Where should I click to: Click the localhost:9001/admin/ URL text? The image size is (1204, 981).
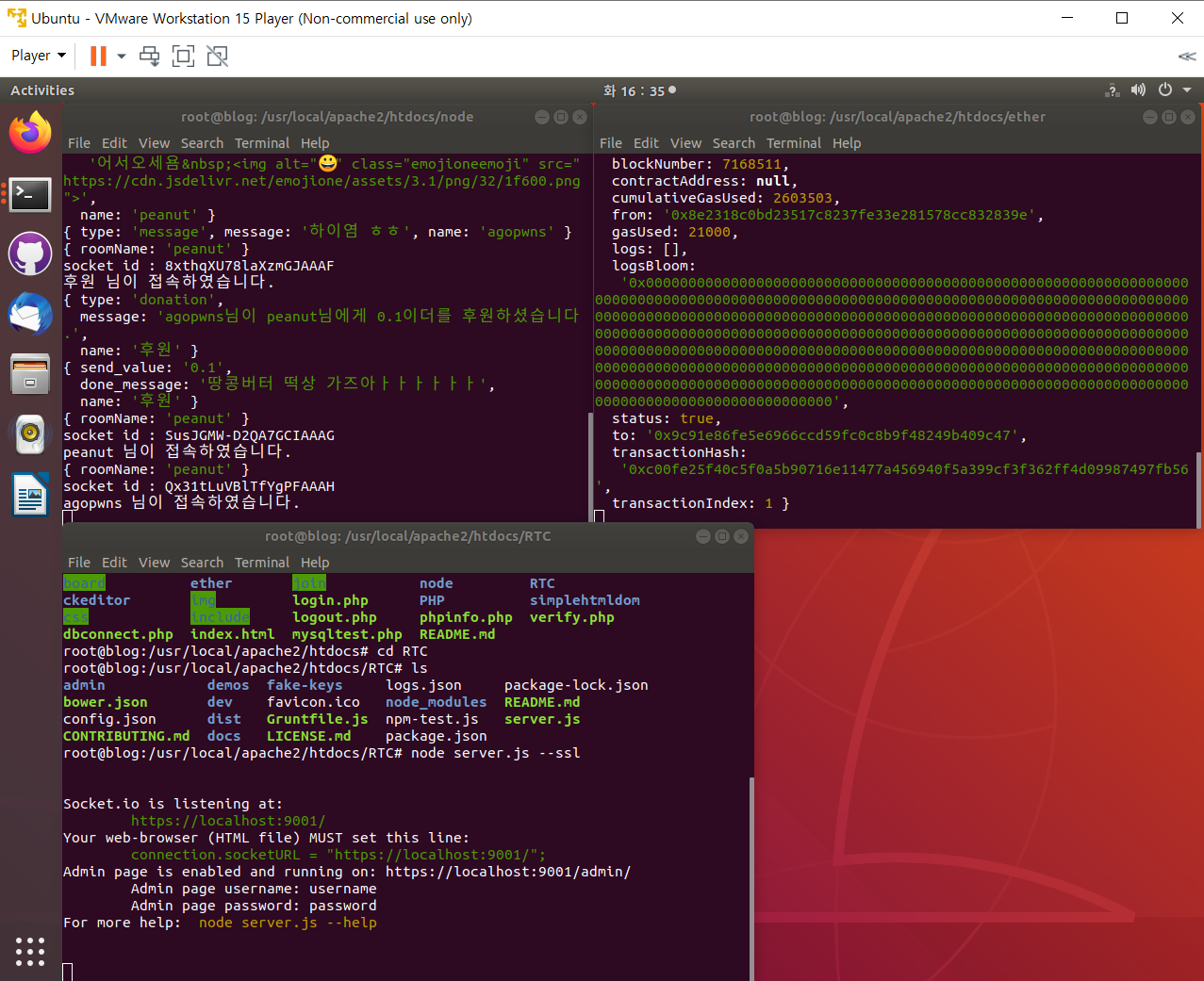[x=508, y=872]
